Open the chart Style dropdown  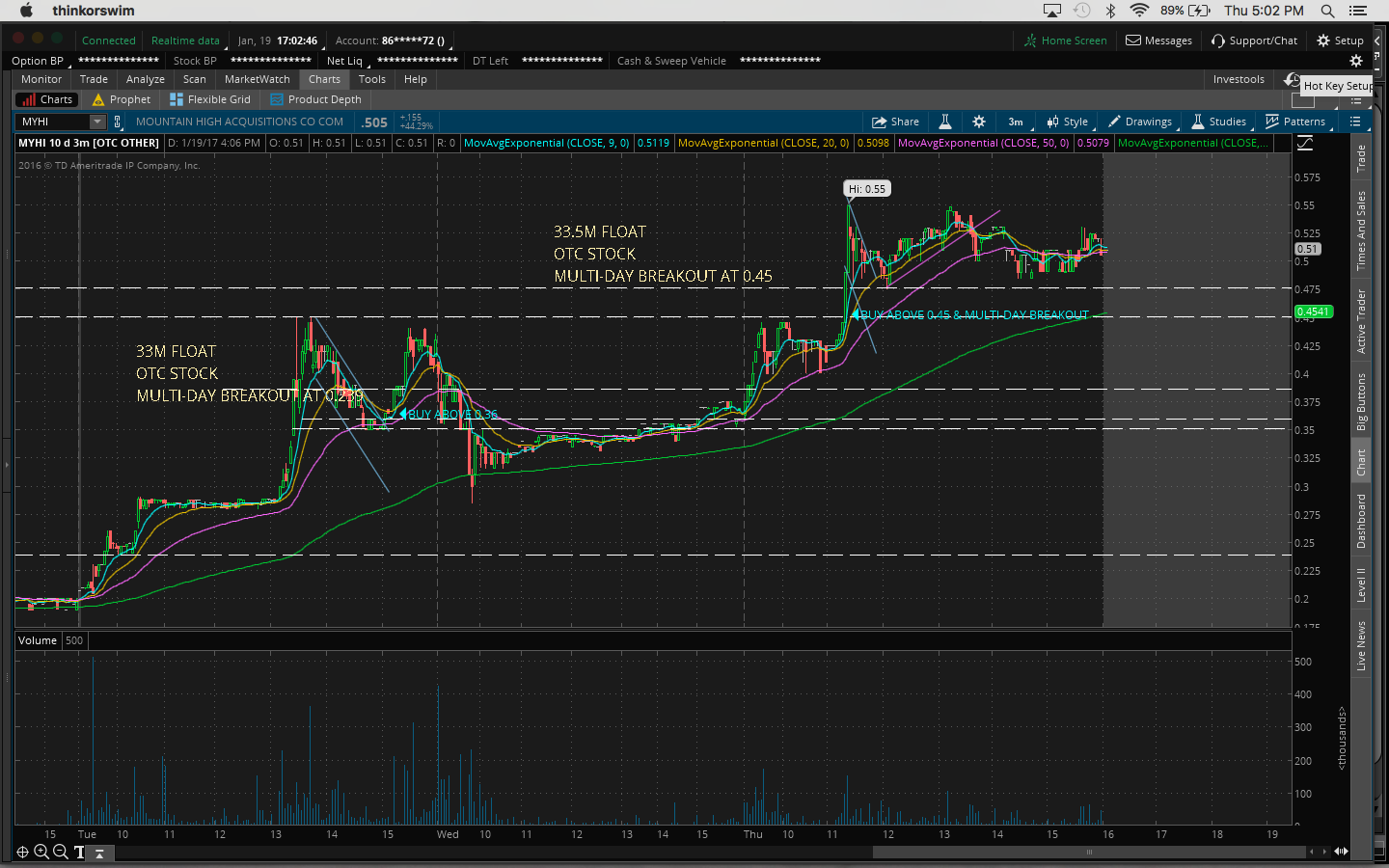1067,122
